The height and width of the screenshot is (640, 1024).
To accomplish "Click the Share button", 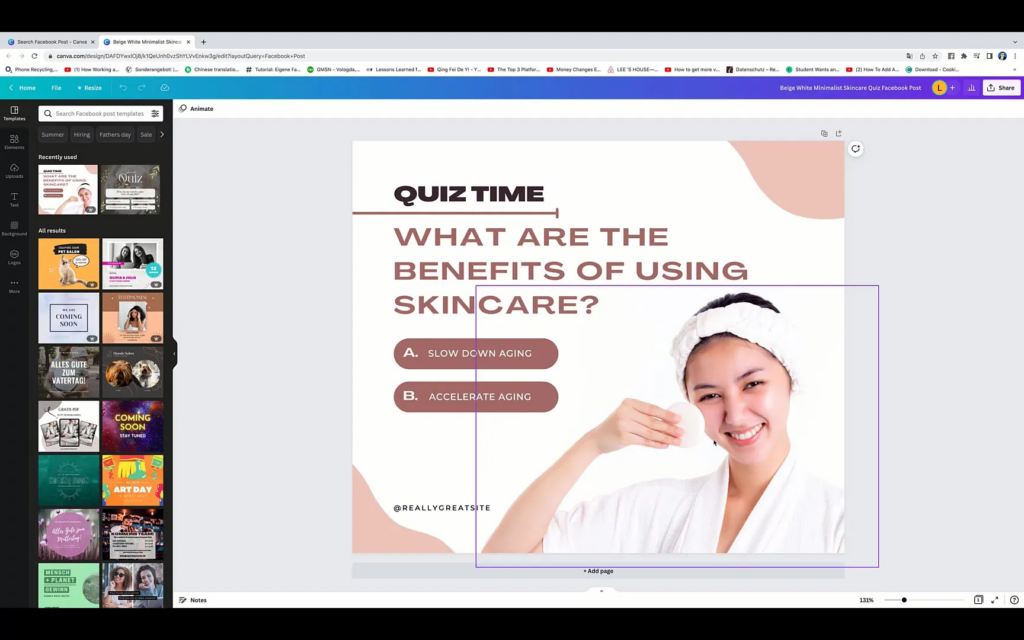I will coord(1001,88).
